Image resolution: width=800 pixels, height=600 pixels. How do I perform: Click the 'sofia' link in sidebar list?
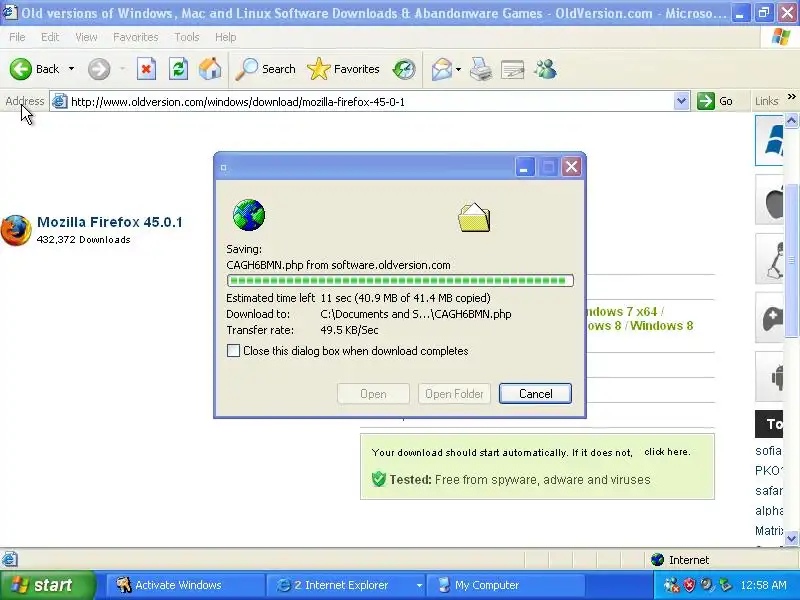768,451
